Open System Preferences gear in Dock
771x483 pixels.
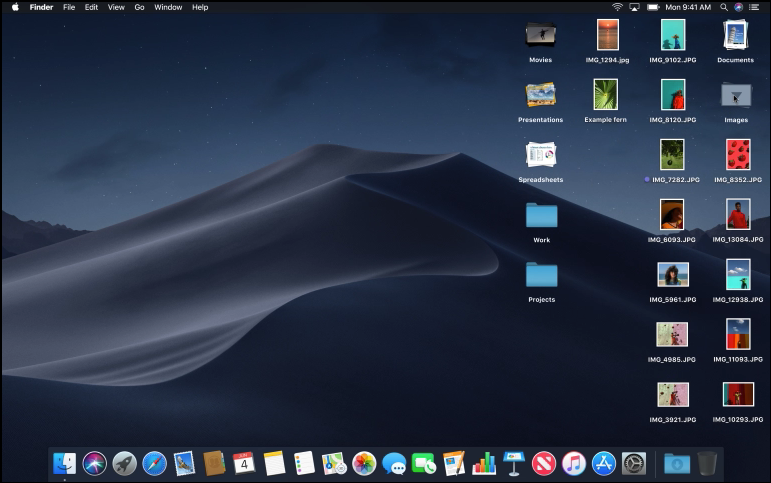click(634, 463)
